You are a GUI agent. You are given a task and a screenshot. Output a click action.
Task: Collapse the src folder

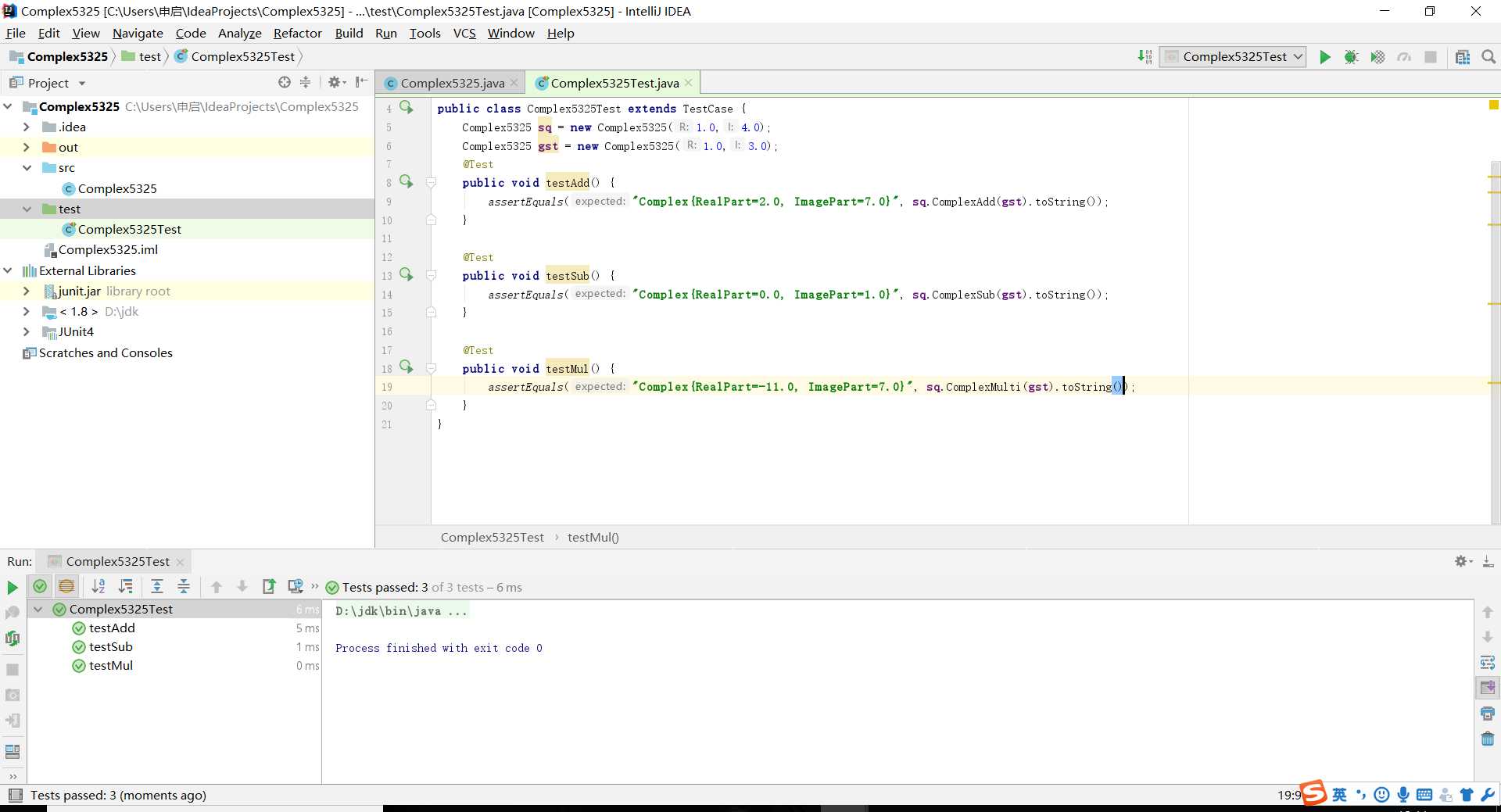[x=27, y=167]
